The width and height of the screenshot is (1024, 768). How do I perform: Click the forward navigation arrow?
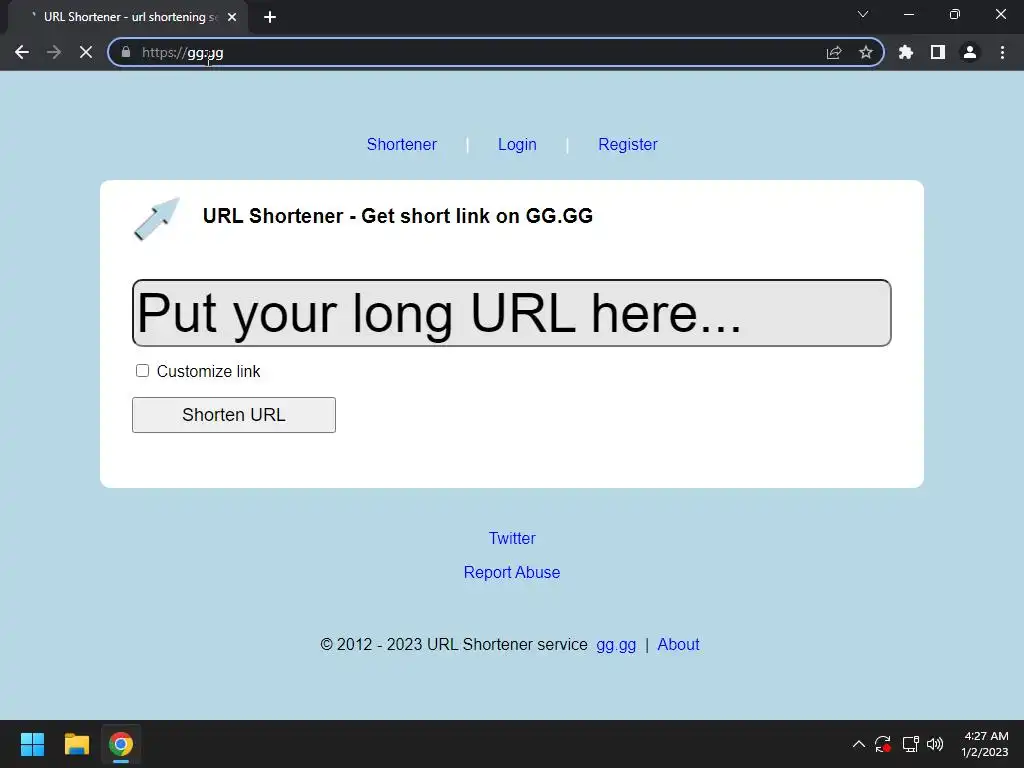(54, 52)
